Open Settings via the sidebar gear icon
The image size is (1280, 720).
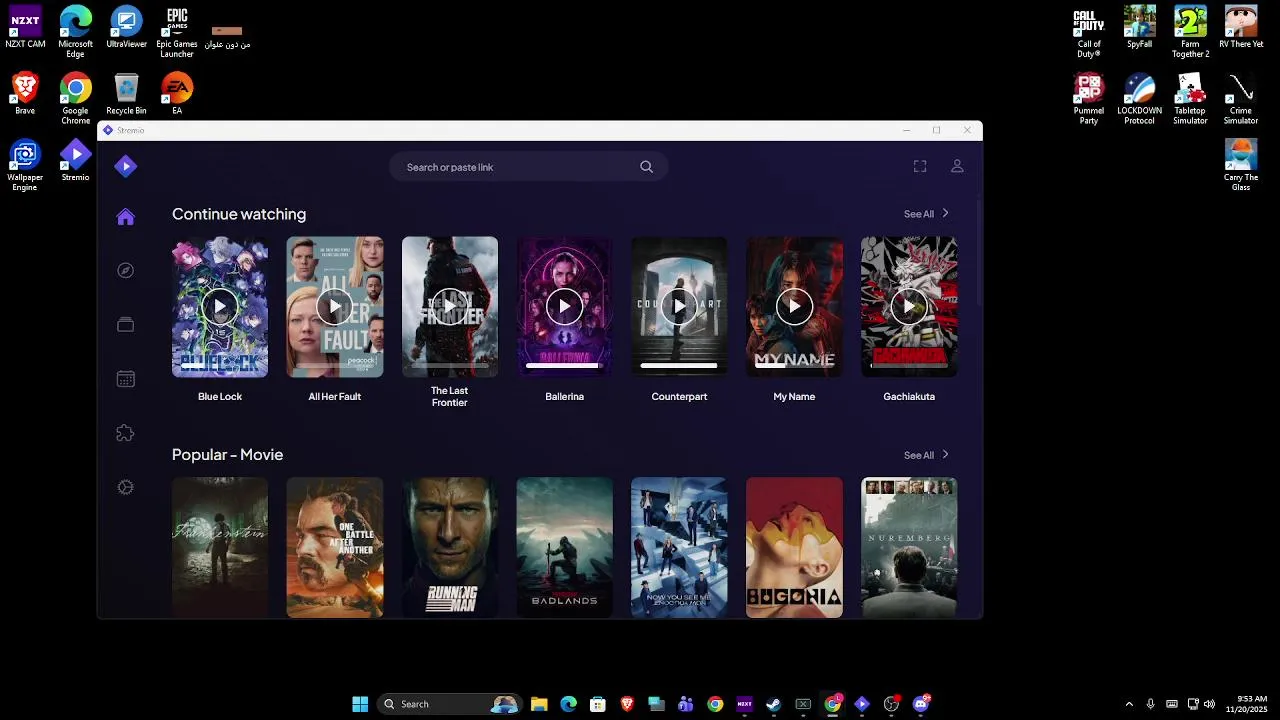[x=125, y=487]
